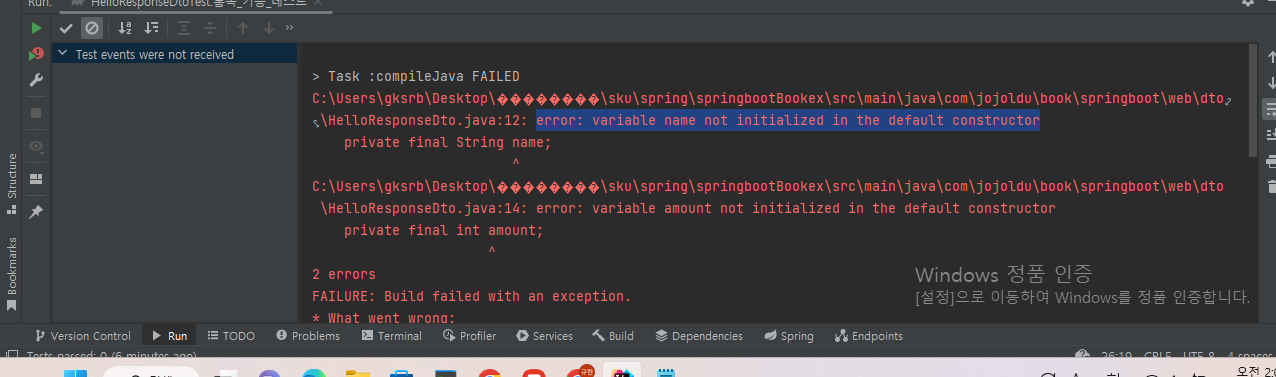Clear console with trash icon
This screenshot has height=377, width=1276.
pyautogui.click(x=1270, y=186)
